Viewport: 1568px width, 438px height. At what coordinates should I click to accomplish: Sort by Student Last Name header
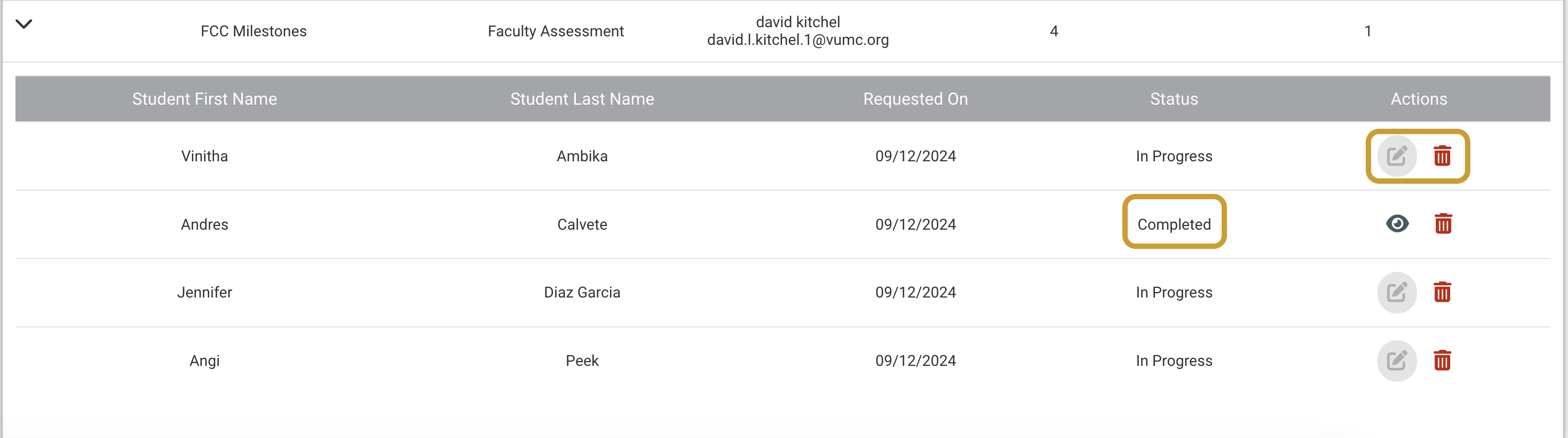pos(582,99)
